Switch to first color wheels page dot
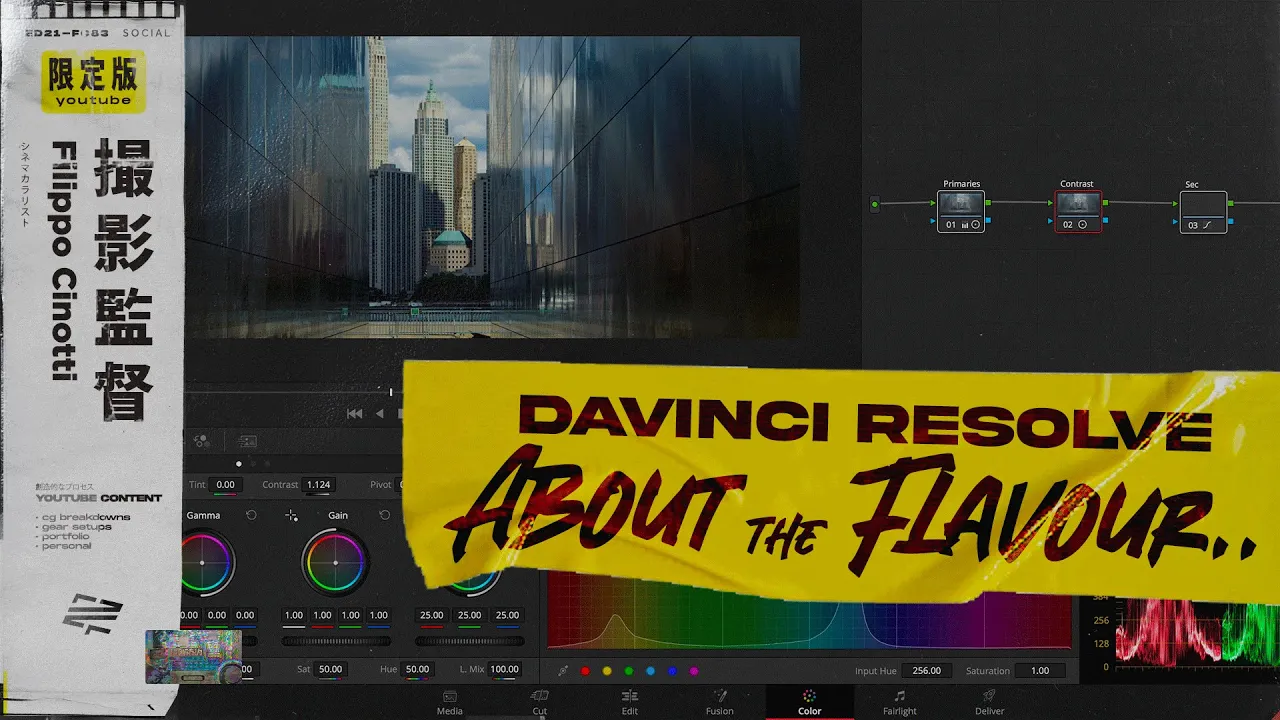This screenshot has height=720, width=1280. 238,464
